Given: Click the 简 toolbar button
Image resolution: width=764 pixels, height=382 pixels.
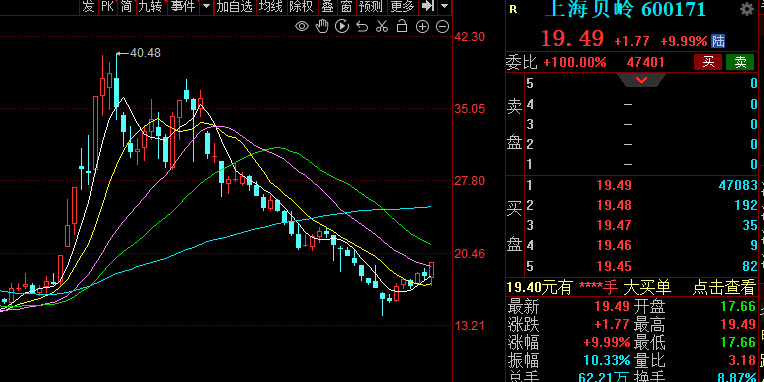Looking at the screenshot, I should [127, 6].
